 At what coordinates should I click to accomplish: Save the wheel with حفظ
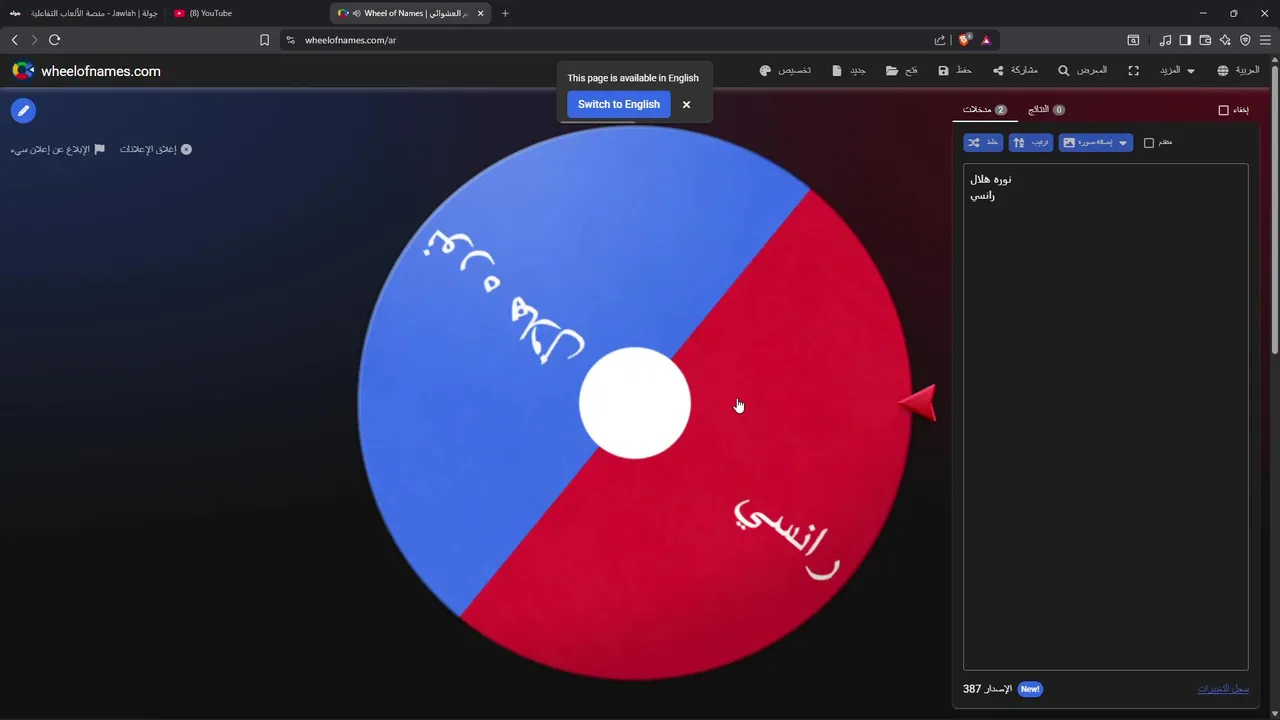(955, 71)
